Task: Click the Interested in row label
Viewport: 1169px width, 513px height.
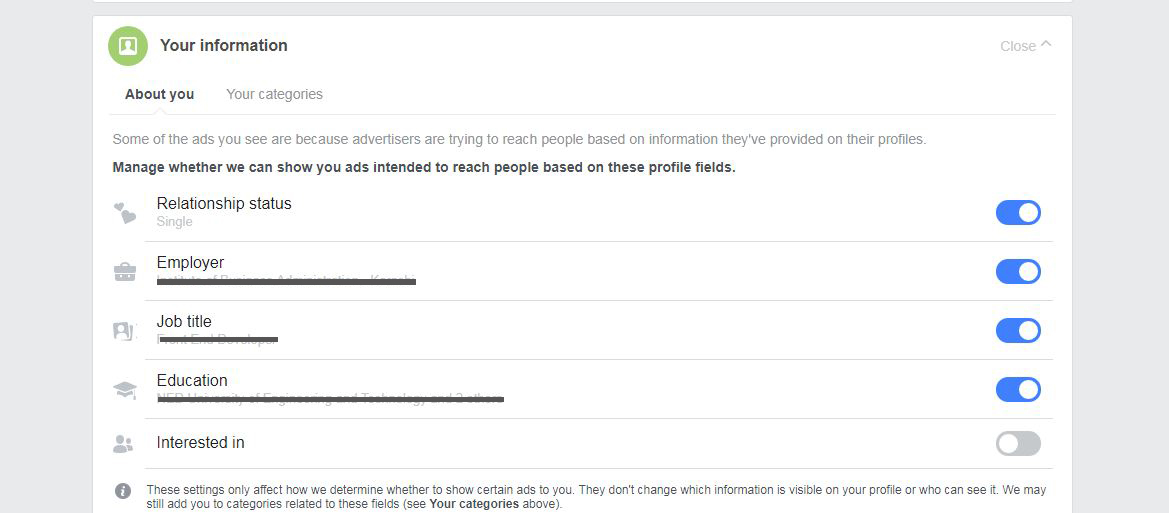Action: click(200, 443)
